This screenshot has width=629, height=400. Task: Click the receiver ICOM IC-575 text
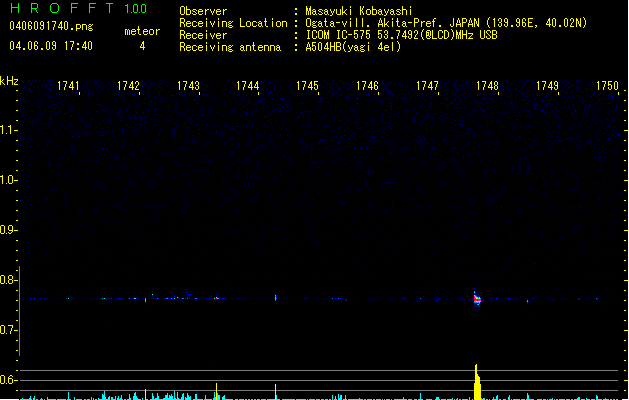pyautogui.click(x=401, y=35)
